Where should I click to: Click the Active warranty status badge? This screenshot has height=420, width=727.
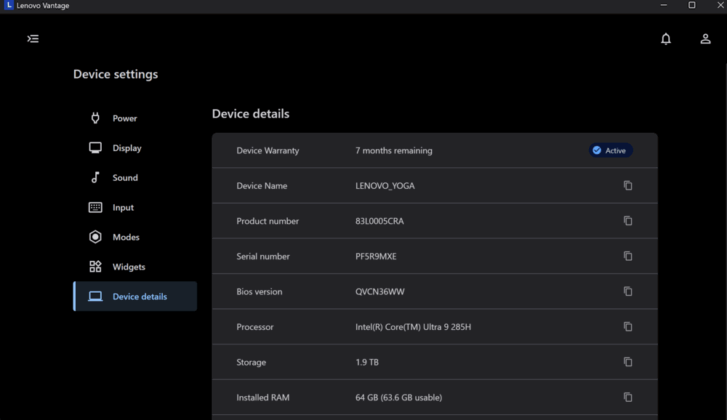click(611, 150)
